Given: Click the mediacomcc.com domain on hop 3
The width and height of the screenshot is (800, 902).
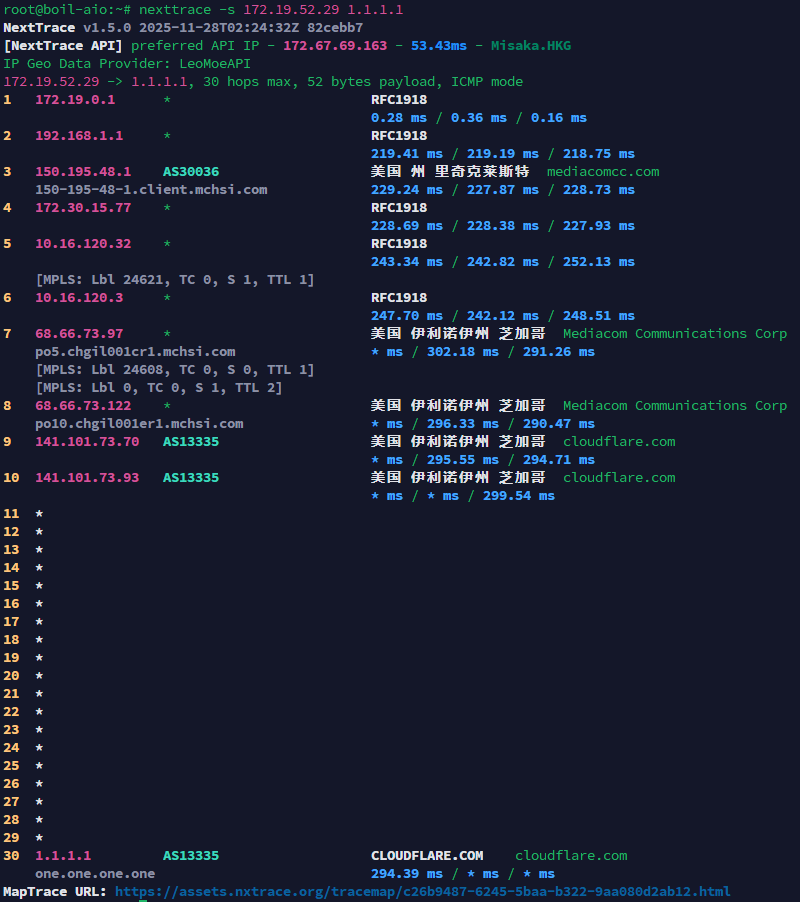Looking at the screenshot, I should pos(603,172).
